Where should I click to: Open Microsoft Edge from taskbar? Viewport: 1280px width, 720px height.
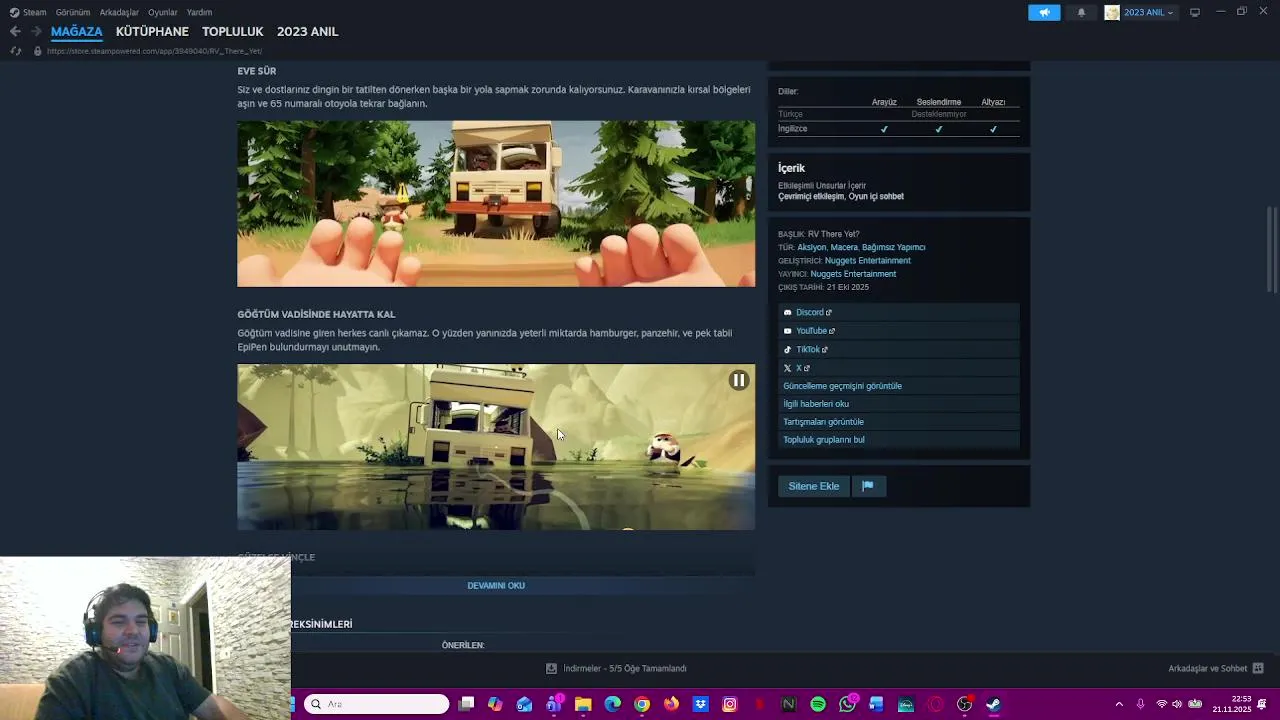(x=612, y=704)
